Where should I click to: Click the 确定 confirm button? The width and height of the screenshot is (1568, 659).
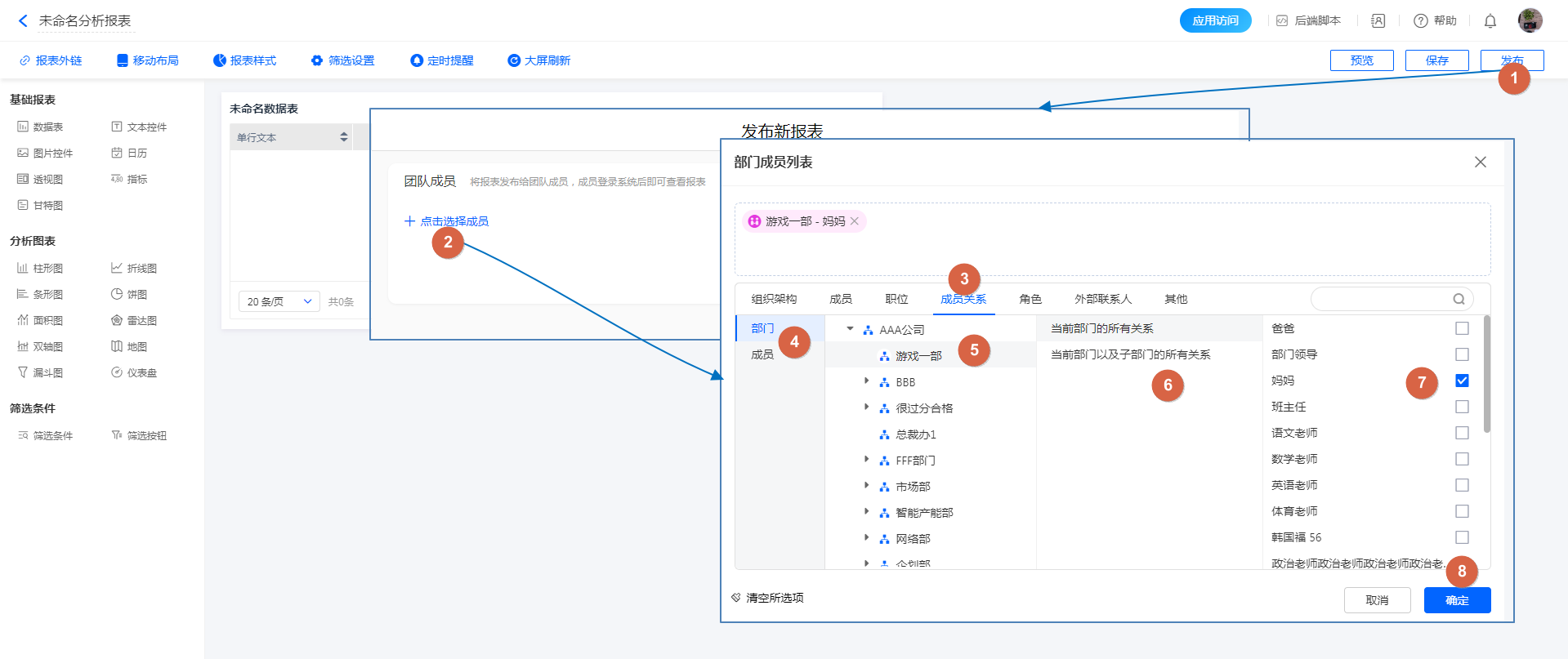(x=1457, y=600)
